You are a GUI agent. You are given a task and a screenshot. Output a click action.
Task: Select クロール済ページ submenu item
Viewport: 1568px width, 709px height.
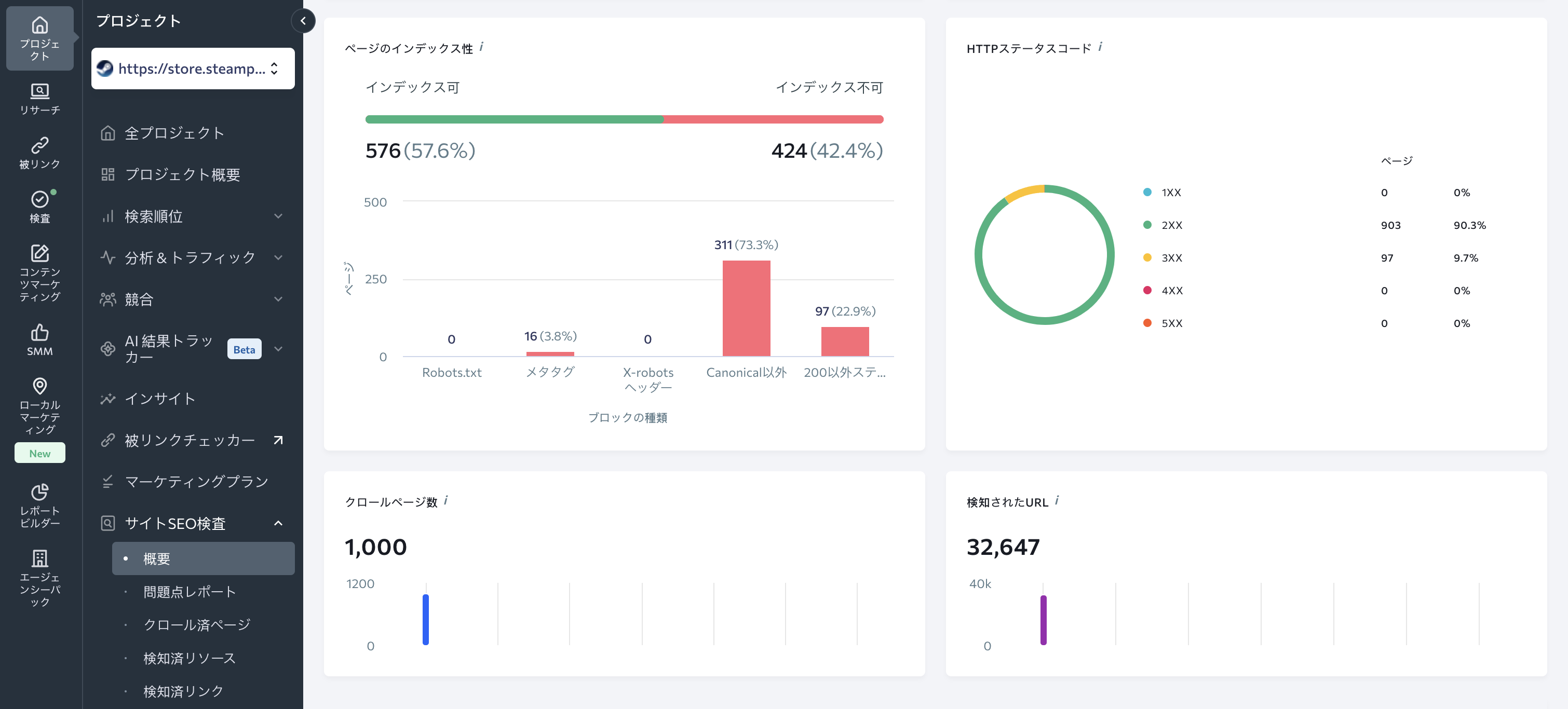pos(197,624)
